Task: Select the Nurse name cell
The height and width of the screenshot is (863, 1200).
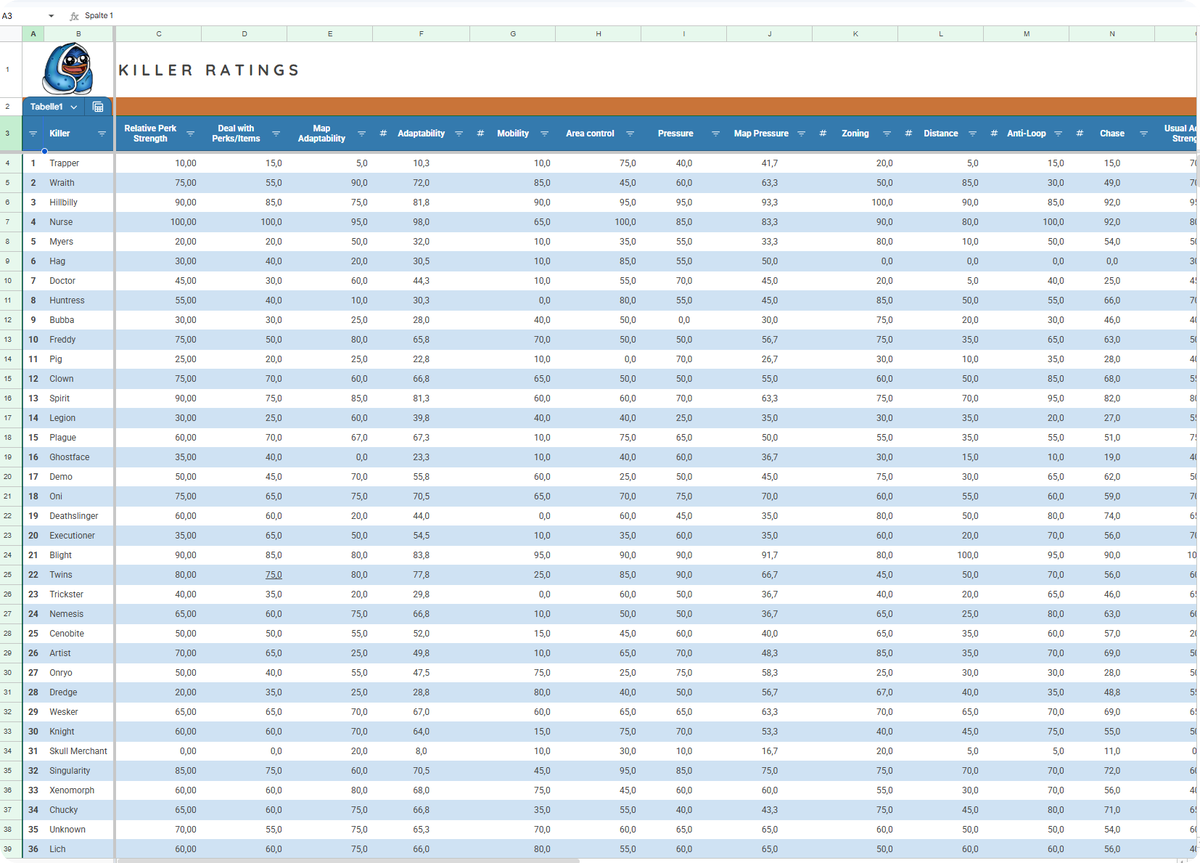Action: (x=78, y=222)
